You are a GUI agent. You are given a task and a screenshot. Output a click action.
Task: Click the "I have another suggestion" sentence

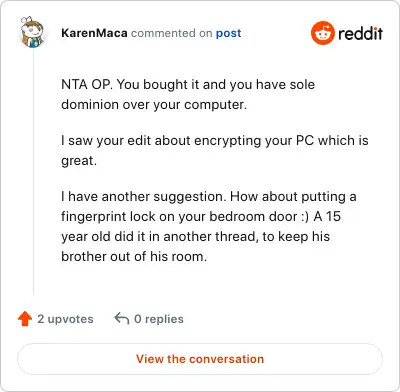[x=209, y=197]
